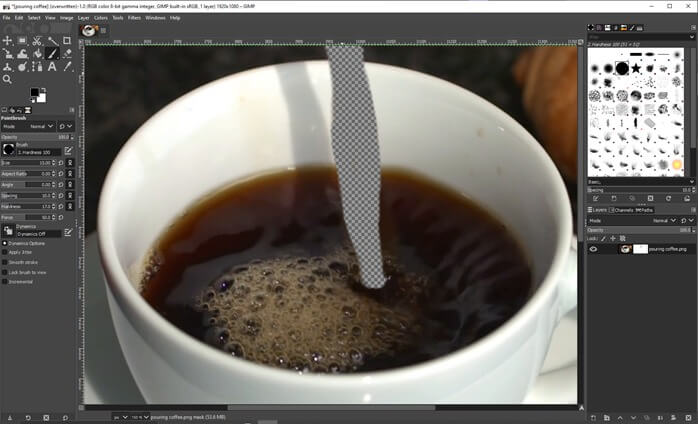This screenshot has height=424, width=698.
Task: Select the Bucket Fill tool
Action: coord(37,54)
